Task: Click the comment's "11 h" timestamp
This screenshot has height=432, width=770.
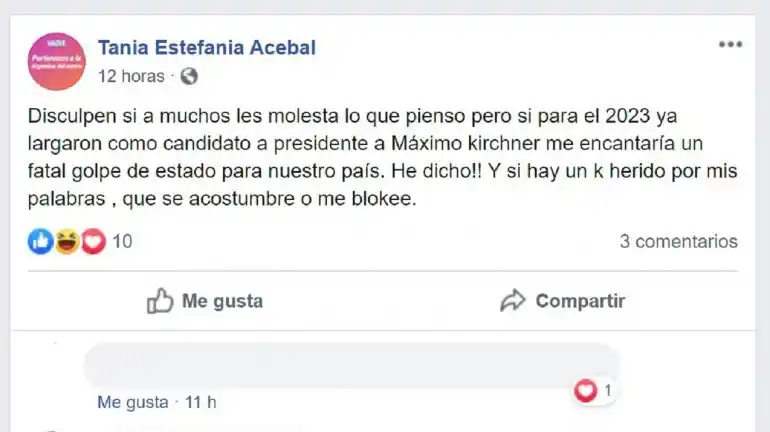Action: (200, 402)
